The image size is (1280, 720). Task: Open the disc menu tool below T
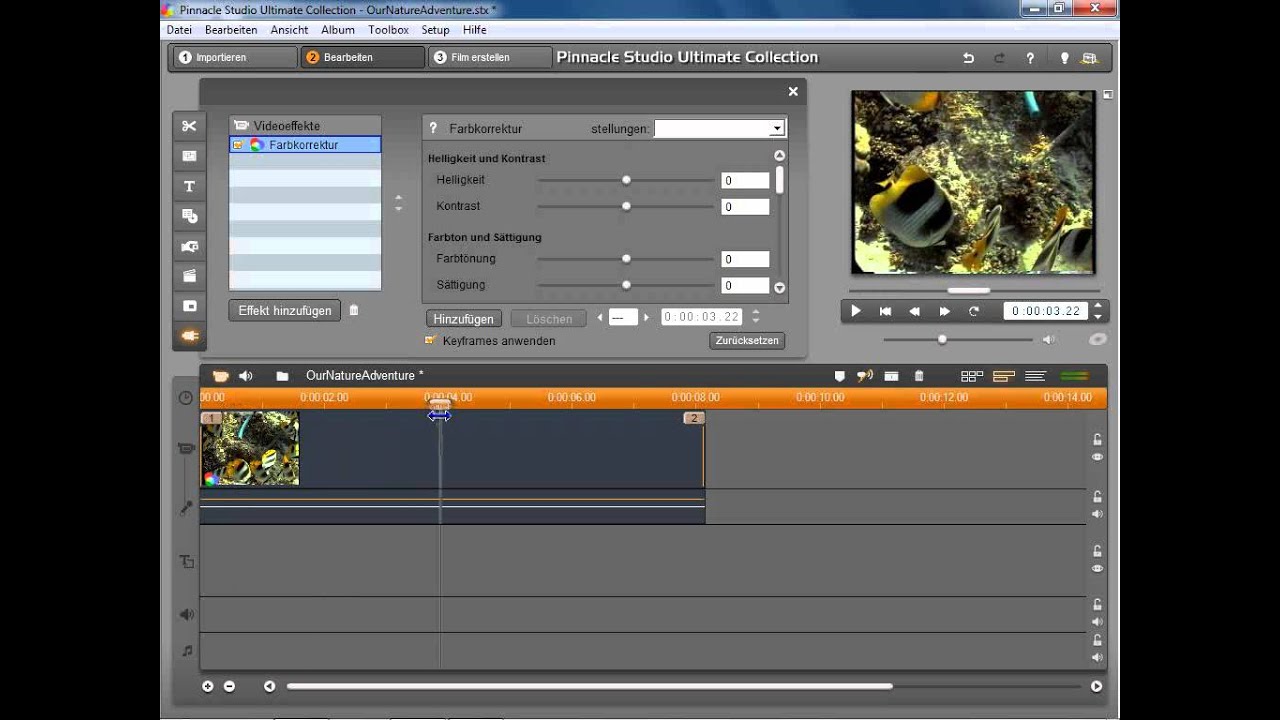click(189, 216)
